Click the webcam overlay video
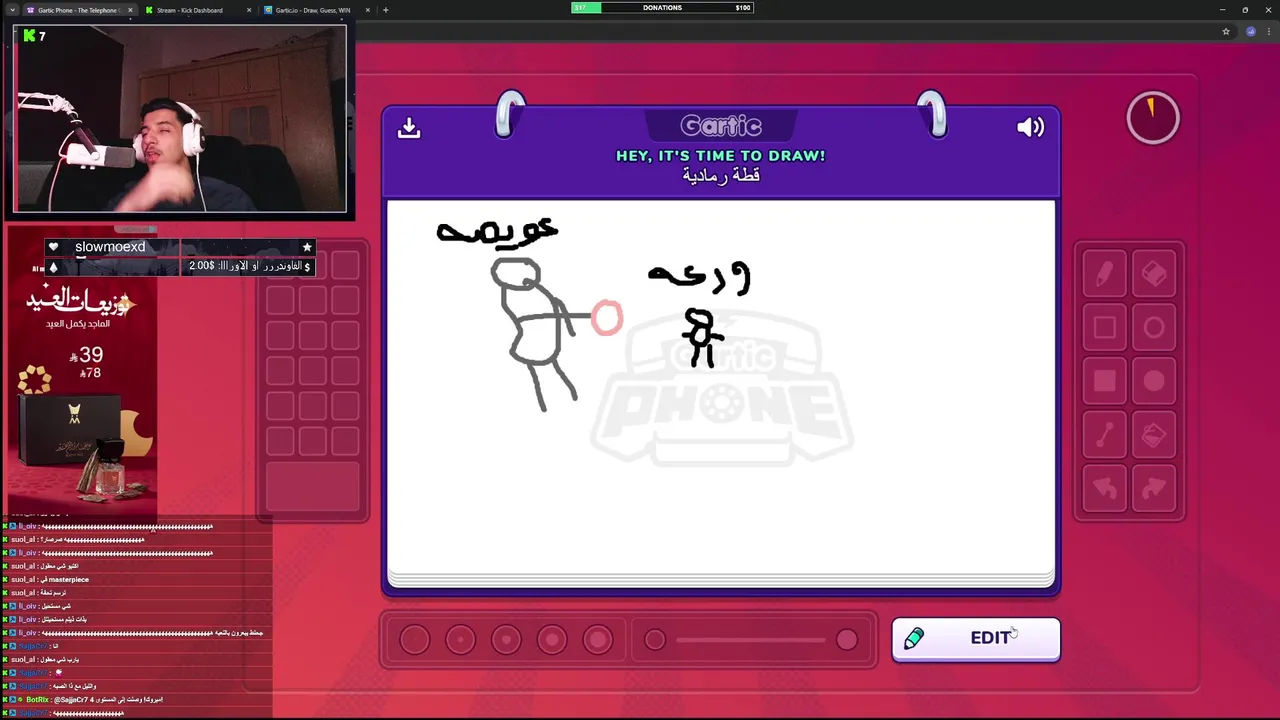The image size is (1280, 720). 180,119
